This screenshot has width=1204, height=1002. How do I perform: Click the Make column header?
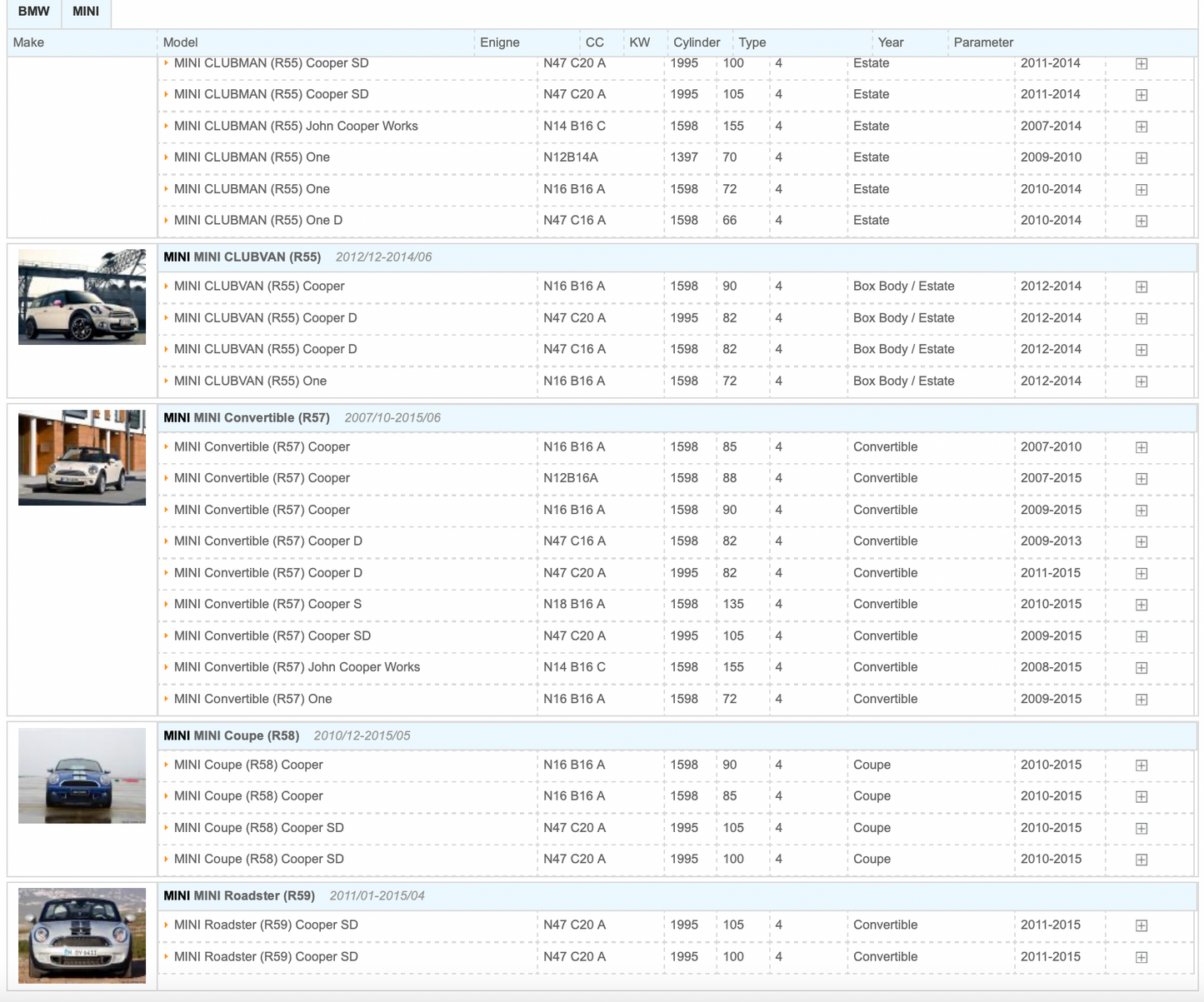click(28, 42)
